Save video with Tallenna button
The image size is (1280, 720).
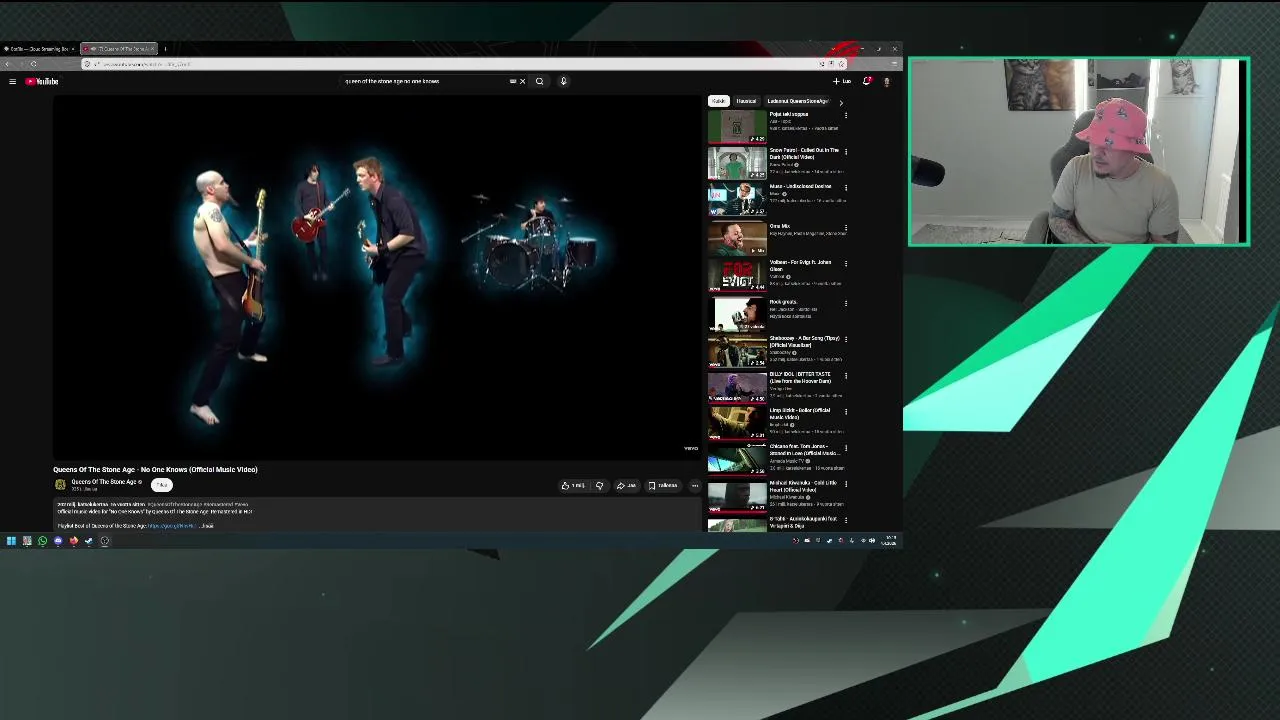pos(662,485)
